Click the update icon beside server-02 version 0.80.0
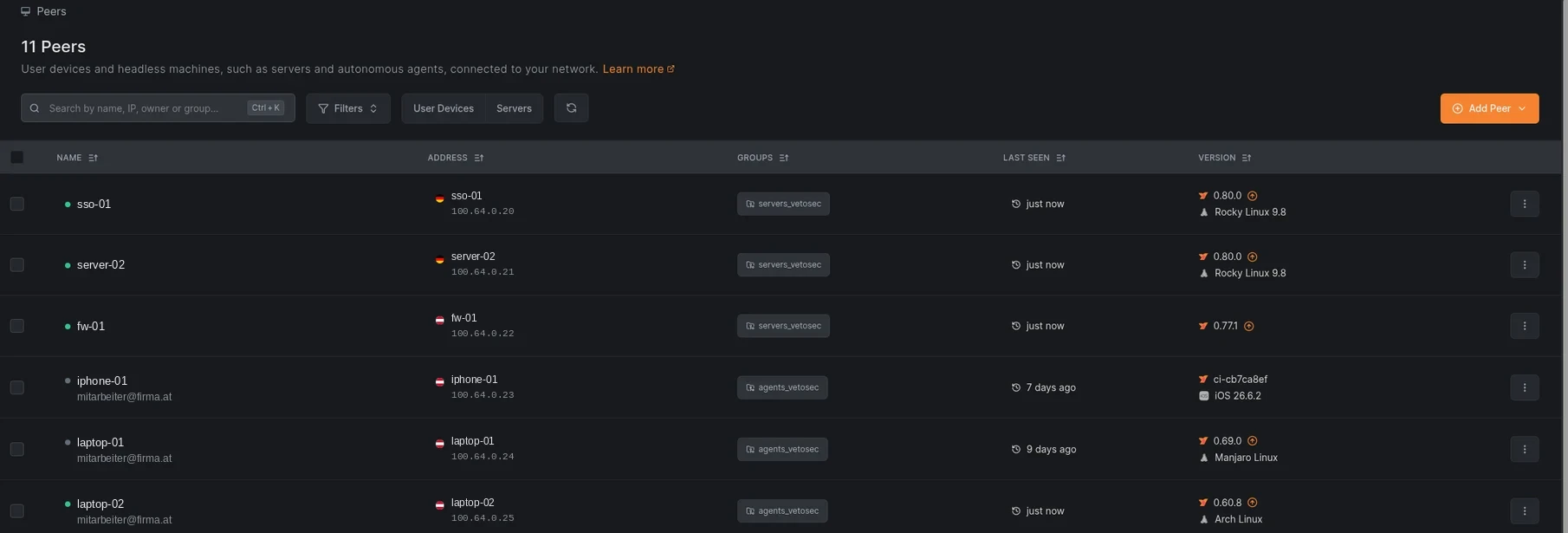The height and width of the screenshot is (533, 1568). [x=1252, y=257]
